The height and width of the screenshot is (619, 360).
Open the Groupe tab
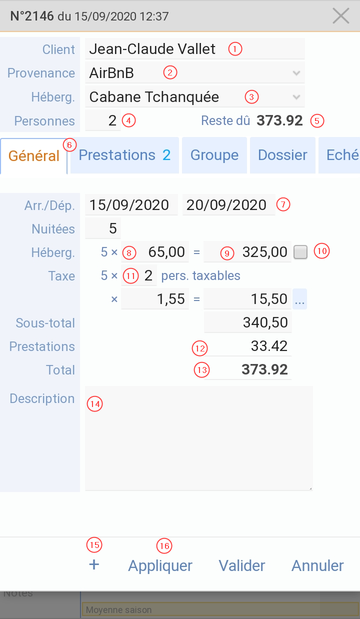(x=214, y=155)
